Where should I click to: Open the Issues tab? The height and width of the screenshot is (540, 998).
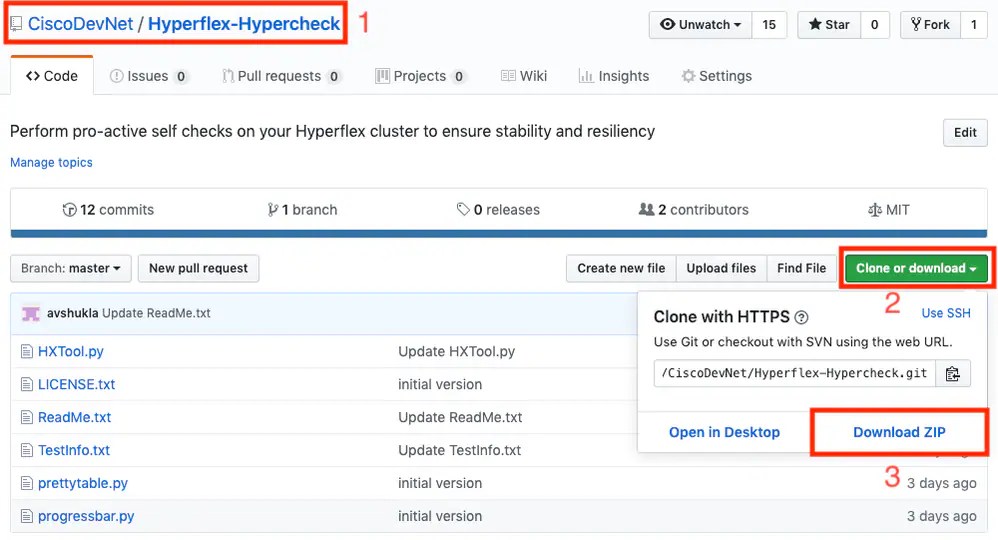click(x=149, y=76)
